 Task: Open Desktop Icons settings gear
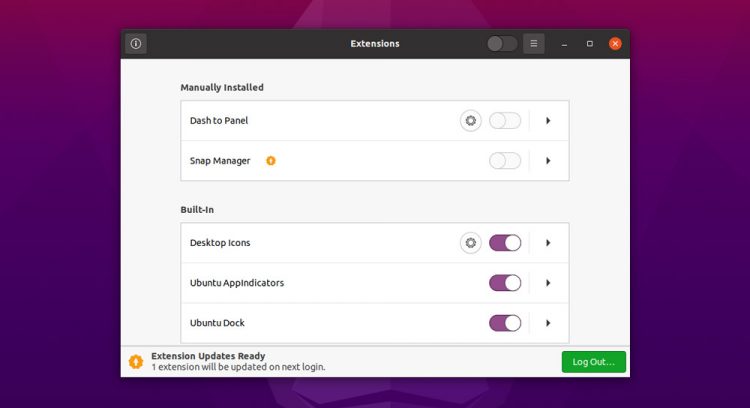(471, 243)
